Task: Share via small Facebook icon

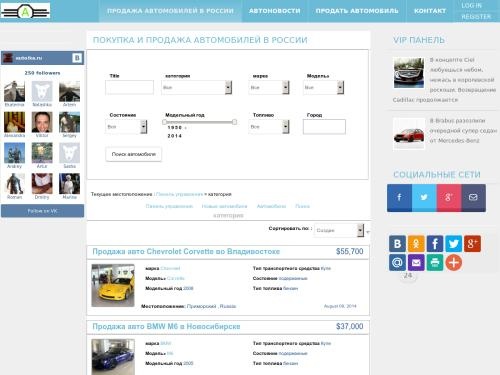Action: click(435, 244)
